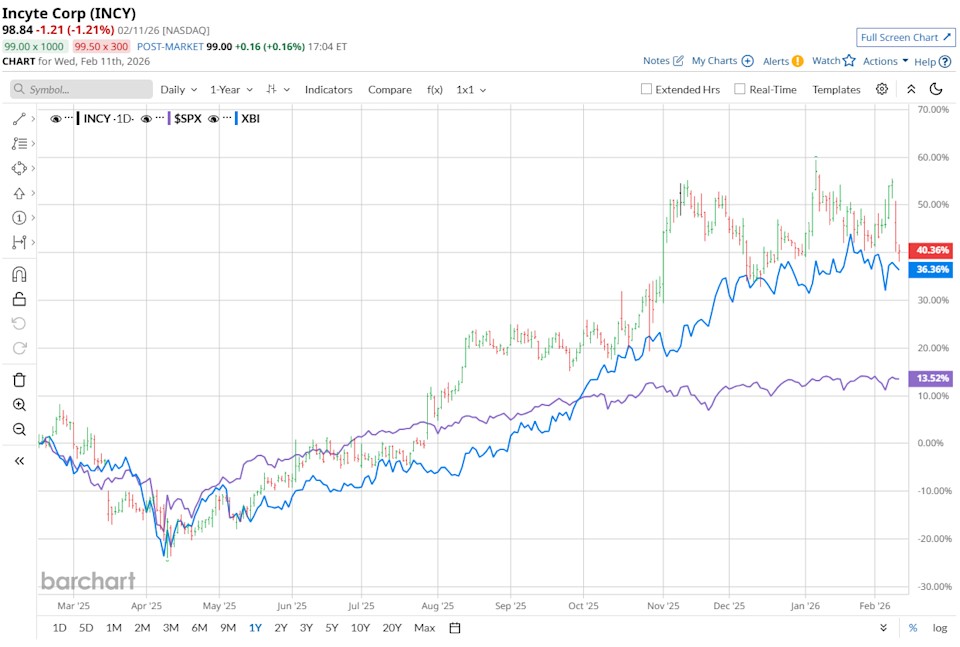This screenshot has width=960, height=647.
Task: Zoom in on the chart
Action: click(21, 405)
